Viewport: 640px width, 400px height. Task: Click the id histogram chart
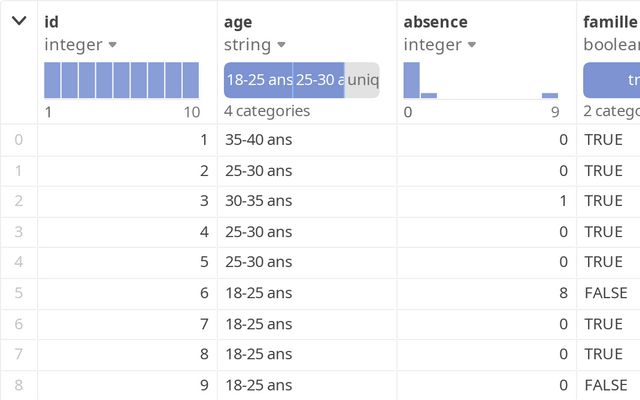(x=122, y=80)
